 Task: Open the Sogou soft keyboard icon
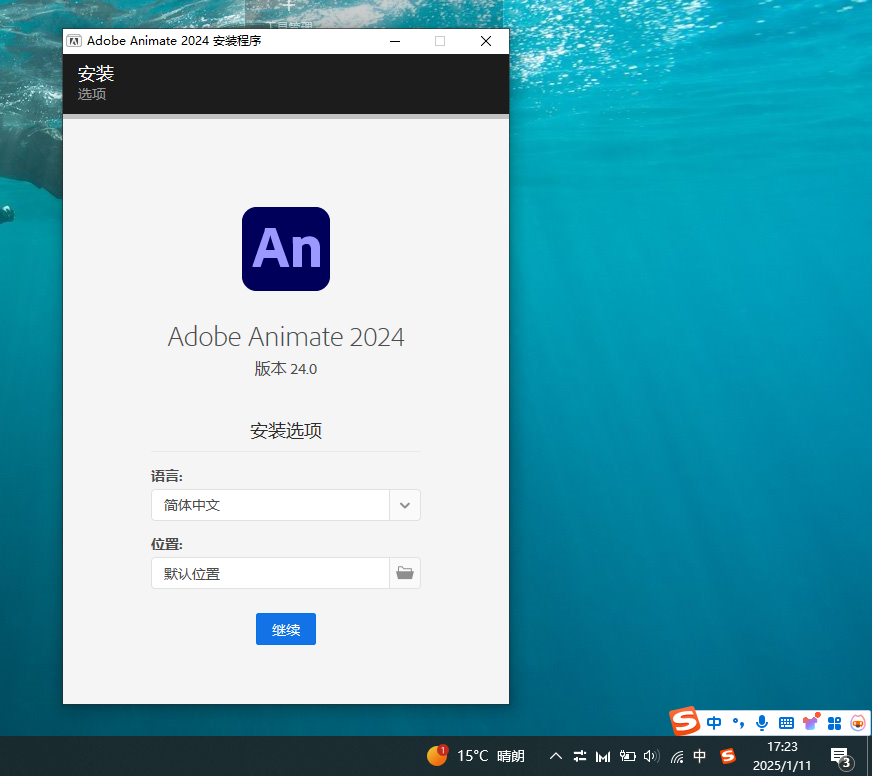(x=786, y=723)
